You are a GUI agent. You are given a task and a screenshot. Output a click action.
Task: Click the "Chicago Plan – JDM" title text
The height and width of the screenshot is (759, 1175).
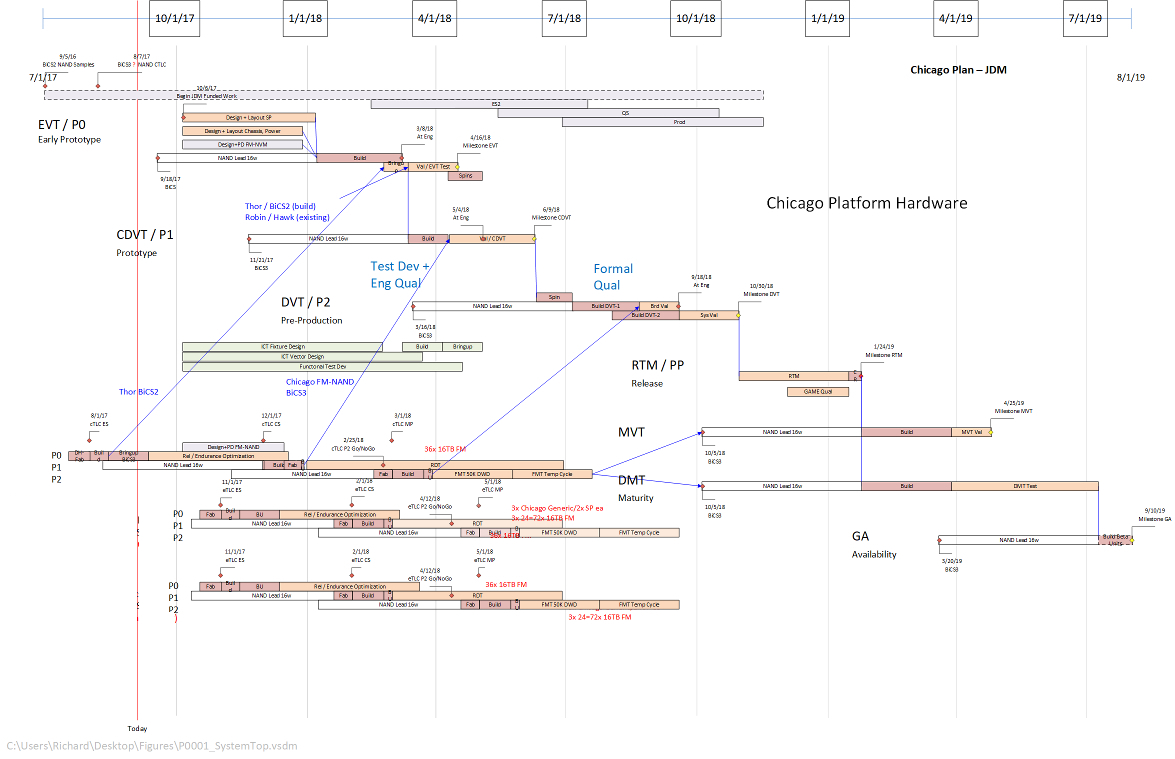[958, 70]
